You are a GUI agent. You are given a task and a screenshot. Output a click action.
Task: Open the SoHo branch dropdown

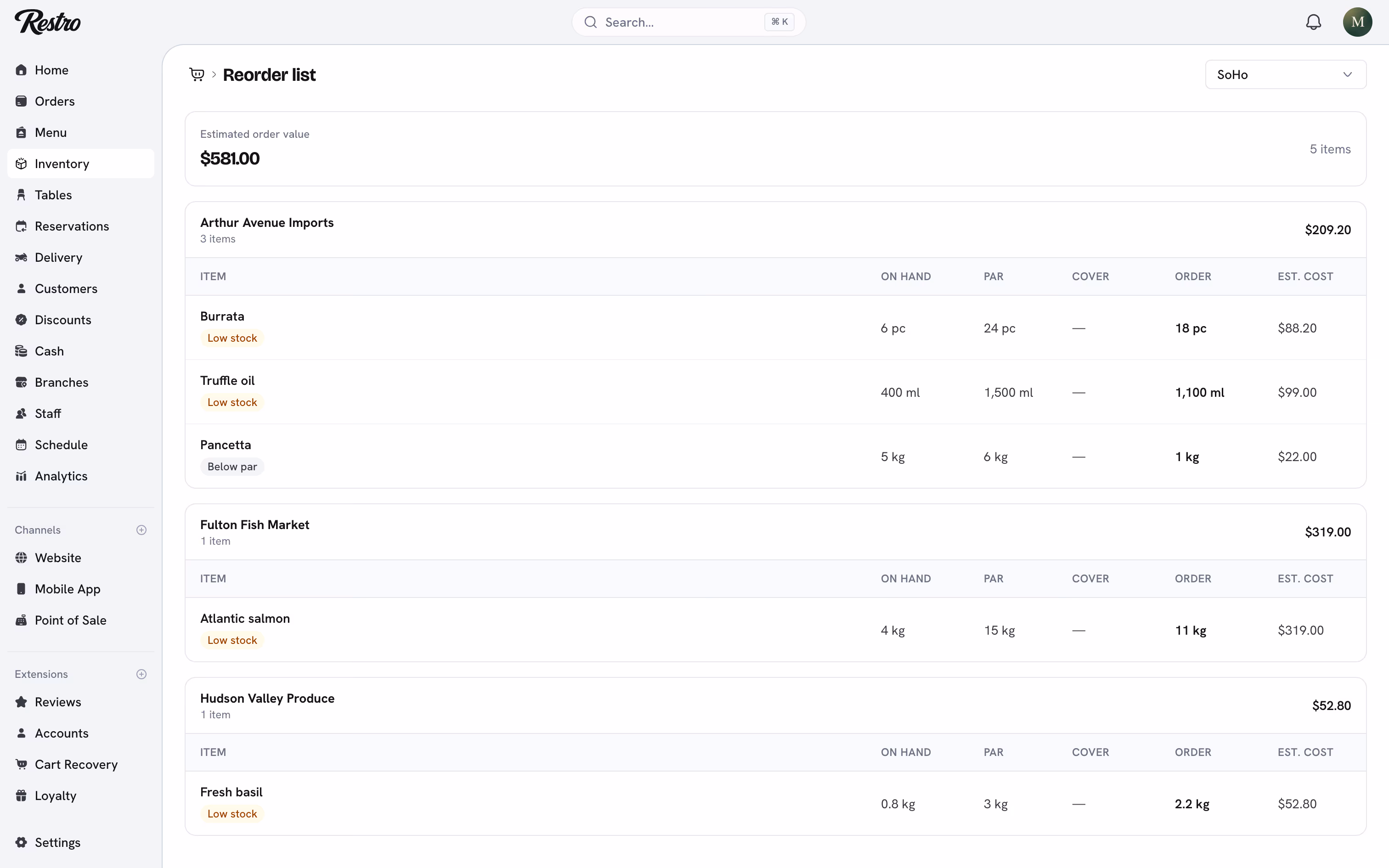1285,74
